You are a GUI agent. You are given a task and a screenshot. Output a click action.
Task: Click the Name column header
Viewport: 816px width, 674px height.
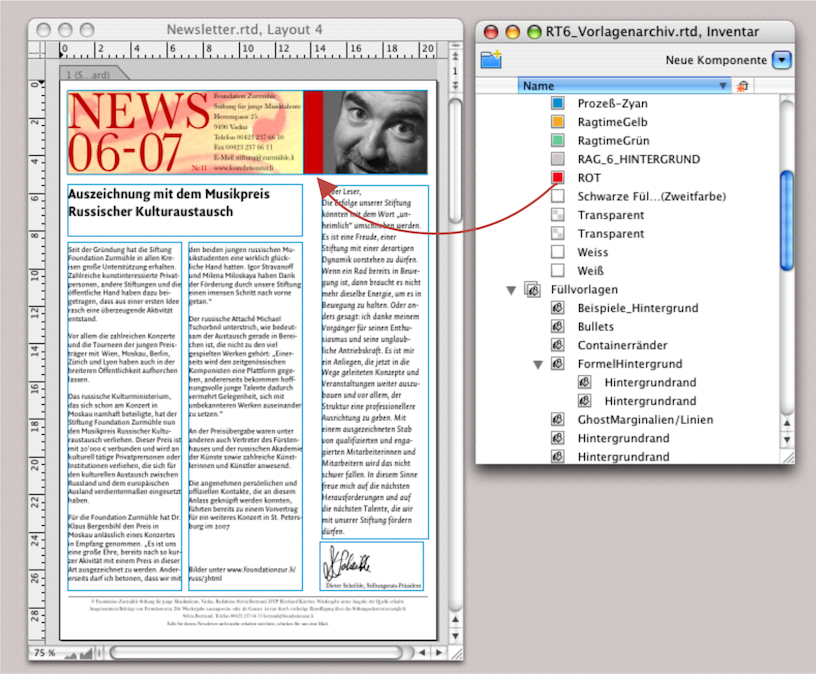pos(622,86)
